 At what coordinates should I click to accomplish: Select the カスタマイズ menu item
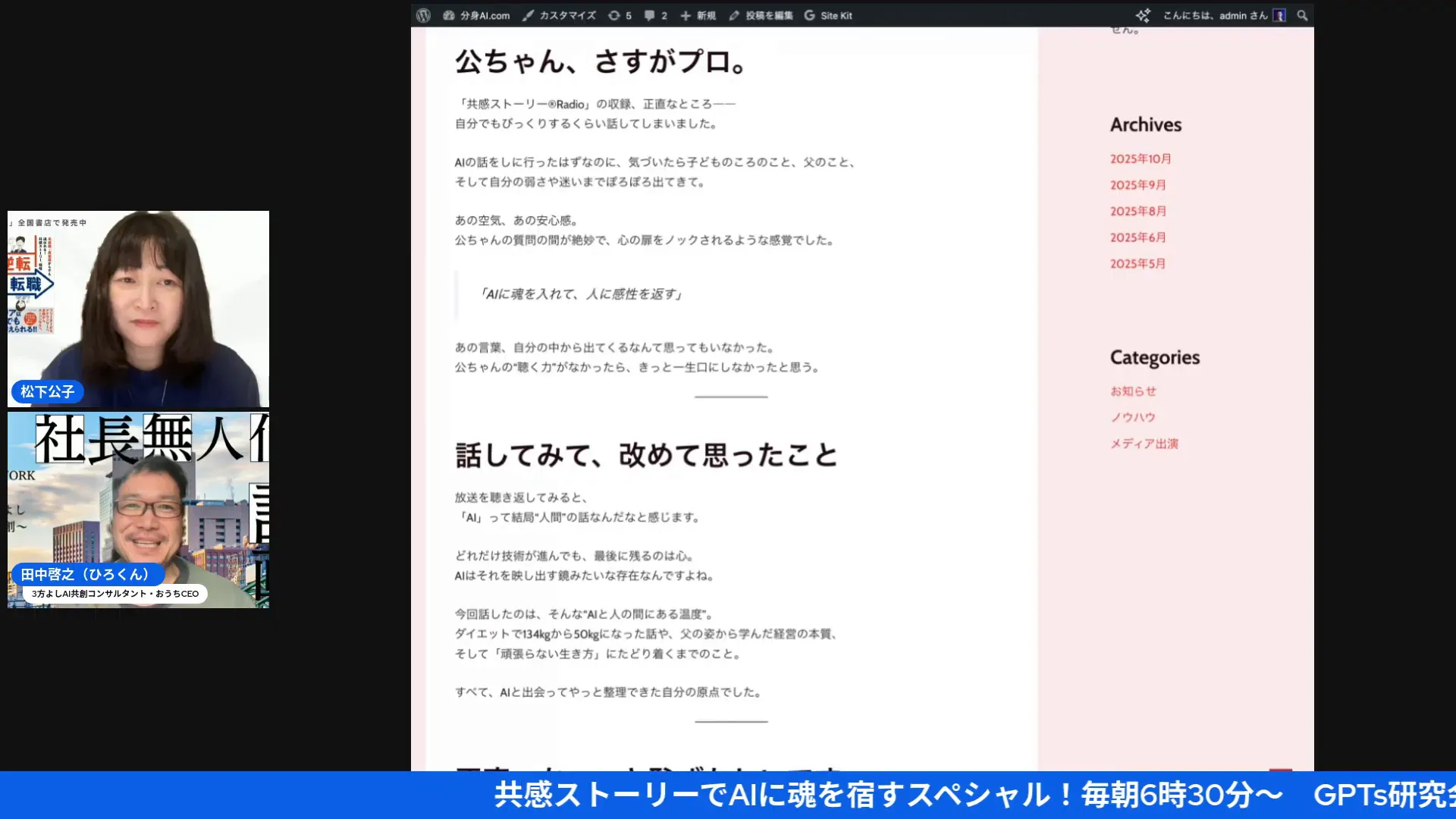[x=566, y=14]
